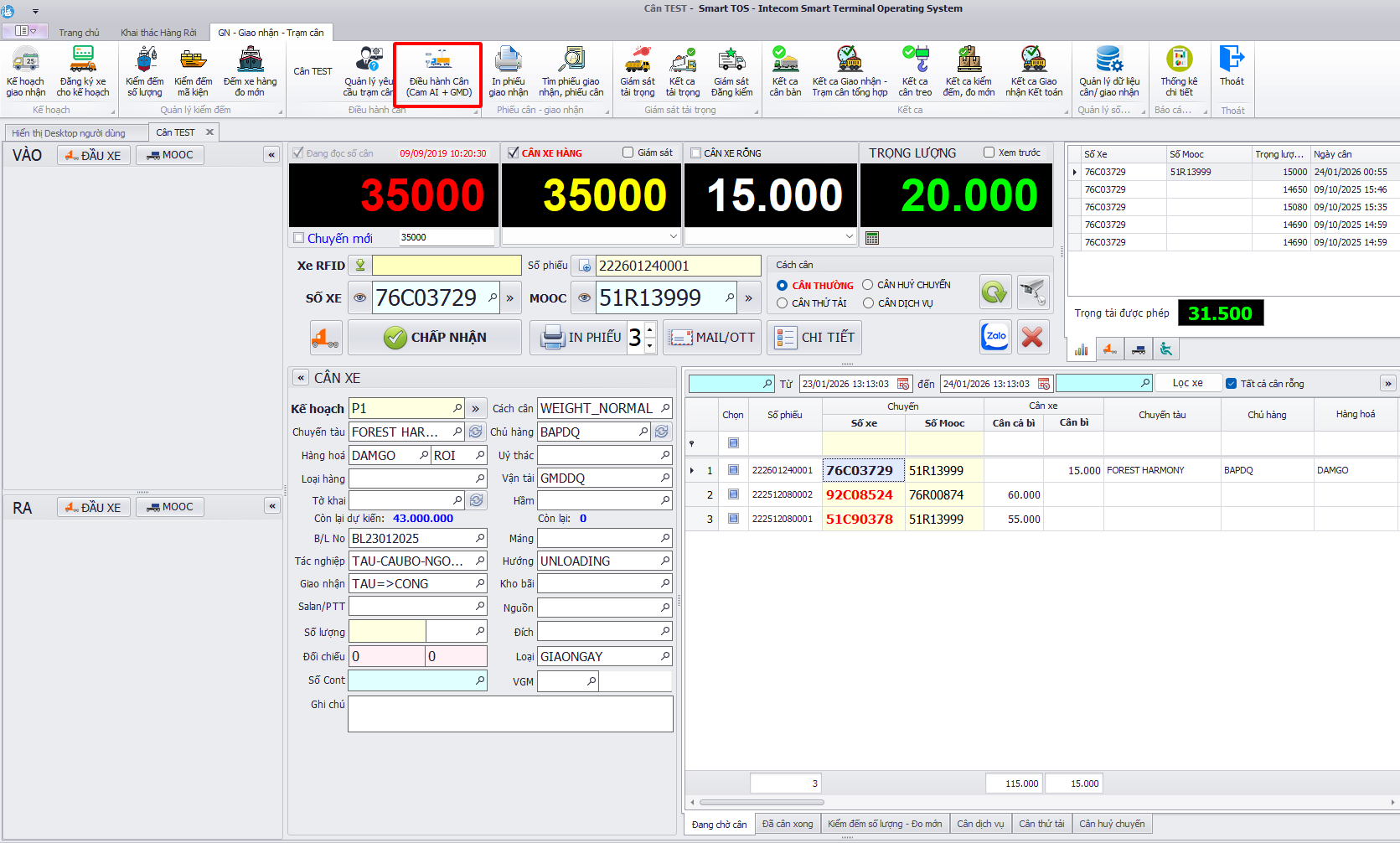The image size is (1400, 843).
Task: Click the Zalo icon button
Action: [x=995, y=337]
